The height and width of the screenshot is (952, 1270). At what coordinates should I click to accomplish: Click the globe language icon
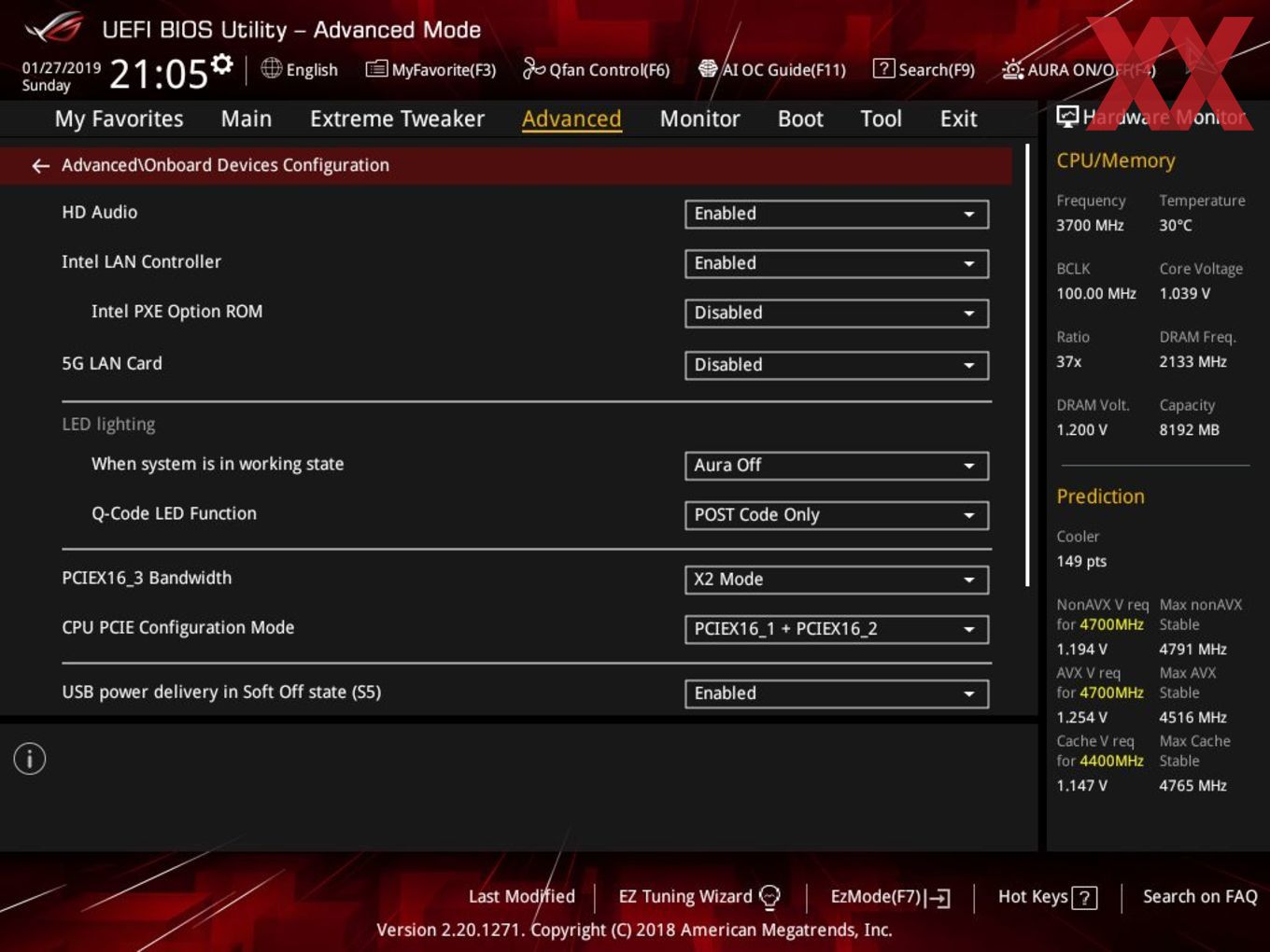click(271, 68)
